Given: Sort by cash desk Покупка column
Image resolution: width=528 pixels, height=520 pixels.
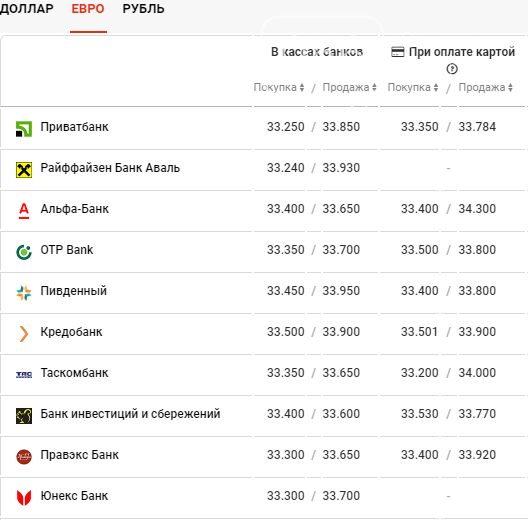Looking at the screenshot, I should click(279, 87).
